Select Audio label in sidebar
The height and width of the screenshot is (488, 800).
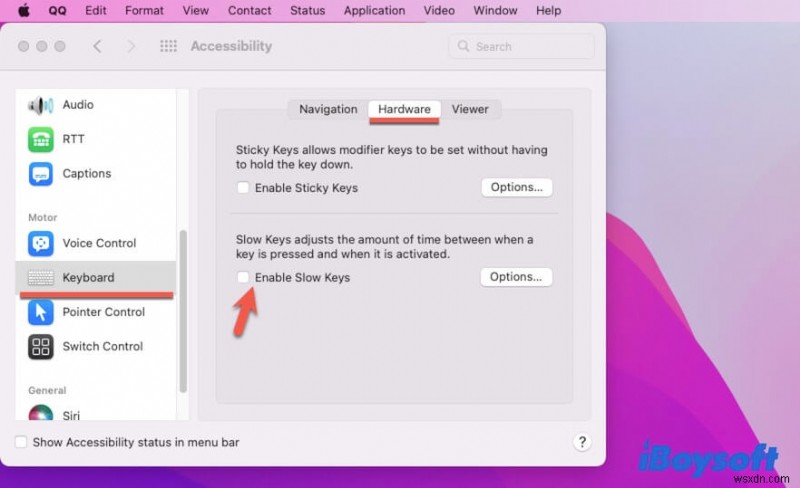tap(78, 105)
